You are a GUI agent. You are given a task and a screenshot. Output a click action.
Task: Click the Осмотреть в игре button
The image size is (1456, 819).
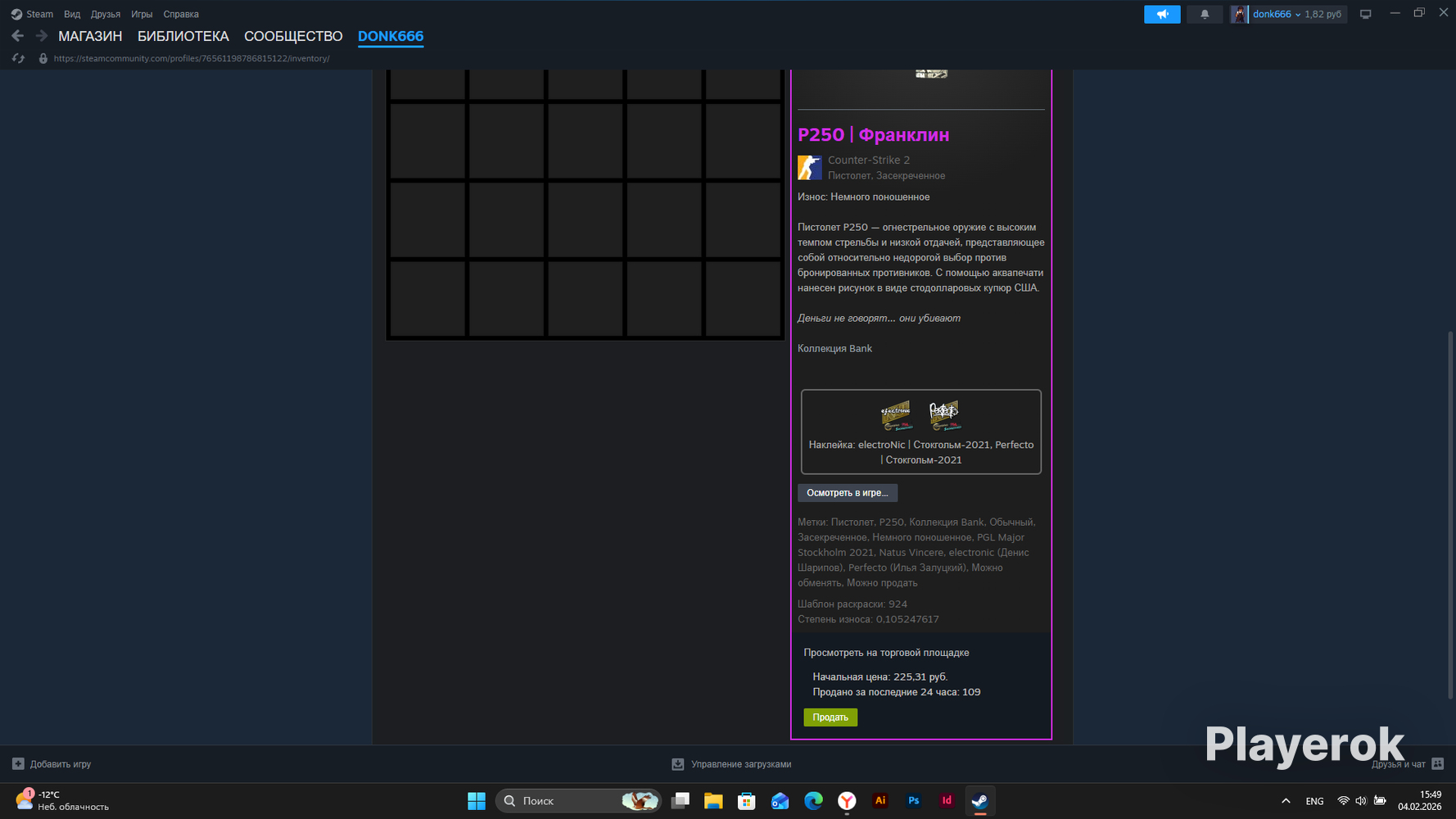click(848, 493)
